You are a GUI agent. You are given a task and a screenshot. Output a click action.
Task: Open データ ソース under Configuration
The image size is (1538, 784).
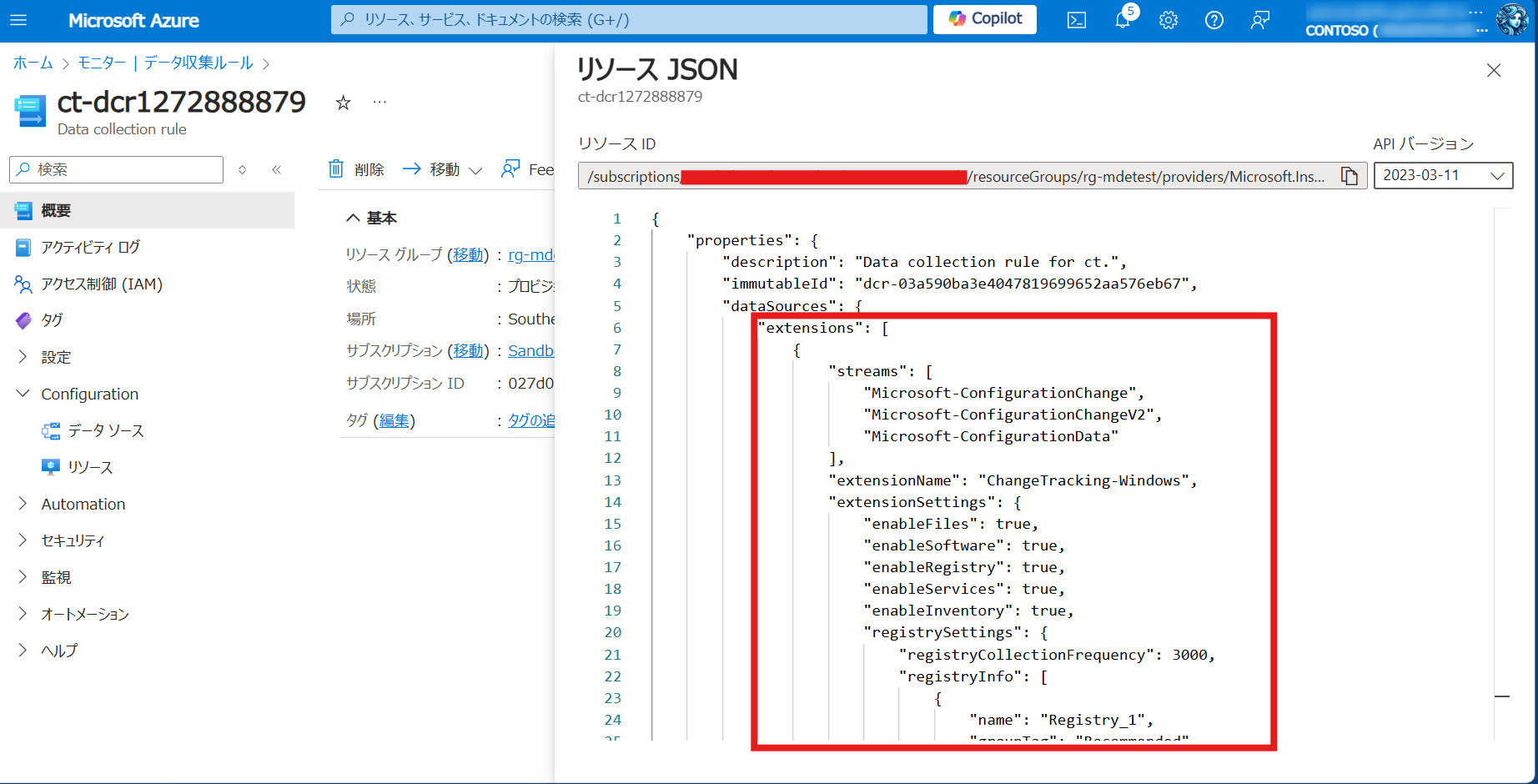click(x=105, y=430)
